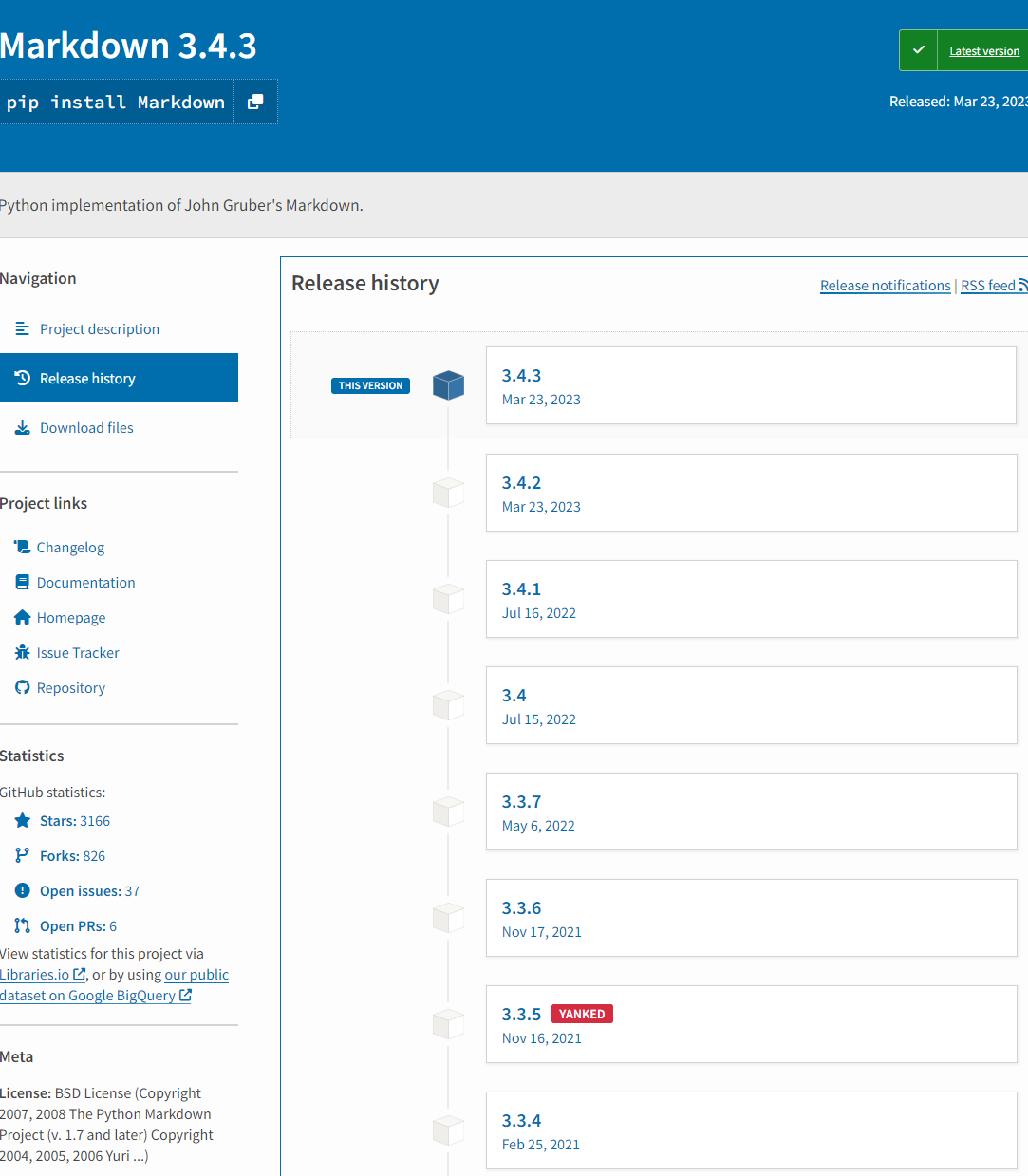
Task: Open the RSS feed link
Action: [x=994, y=286]
